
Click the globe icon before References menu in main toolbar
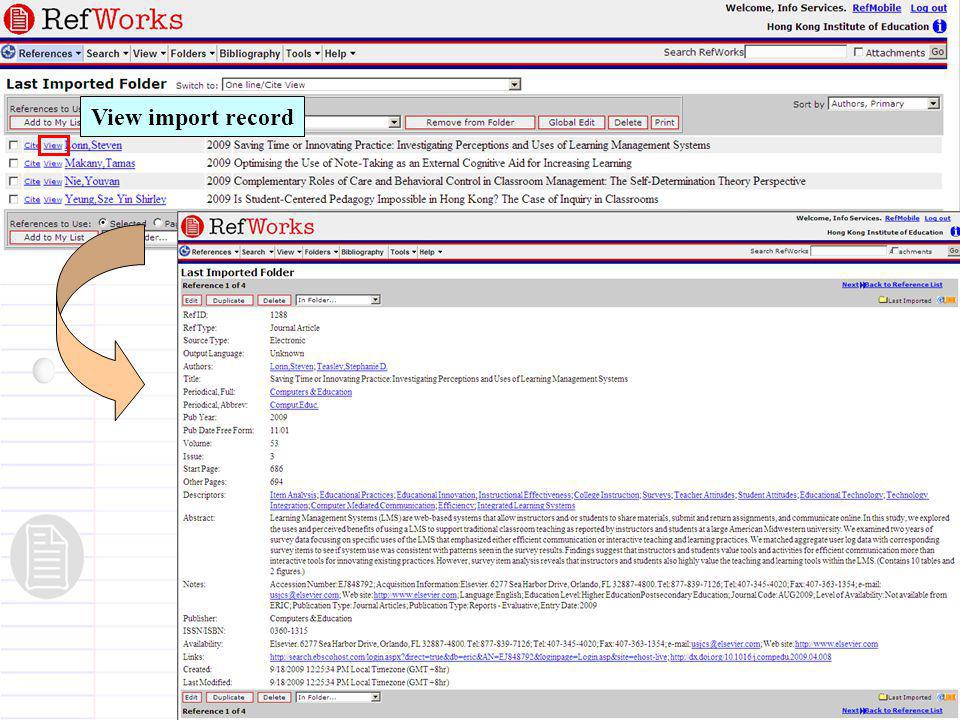[x=8, y=53]
